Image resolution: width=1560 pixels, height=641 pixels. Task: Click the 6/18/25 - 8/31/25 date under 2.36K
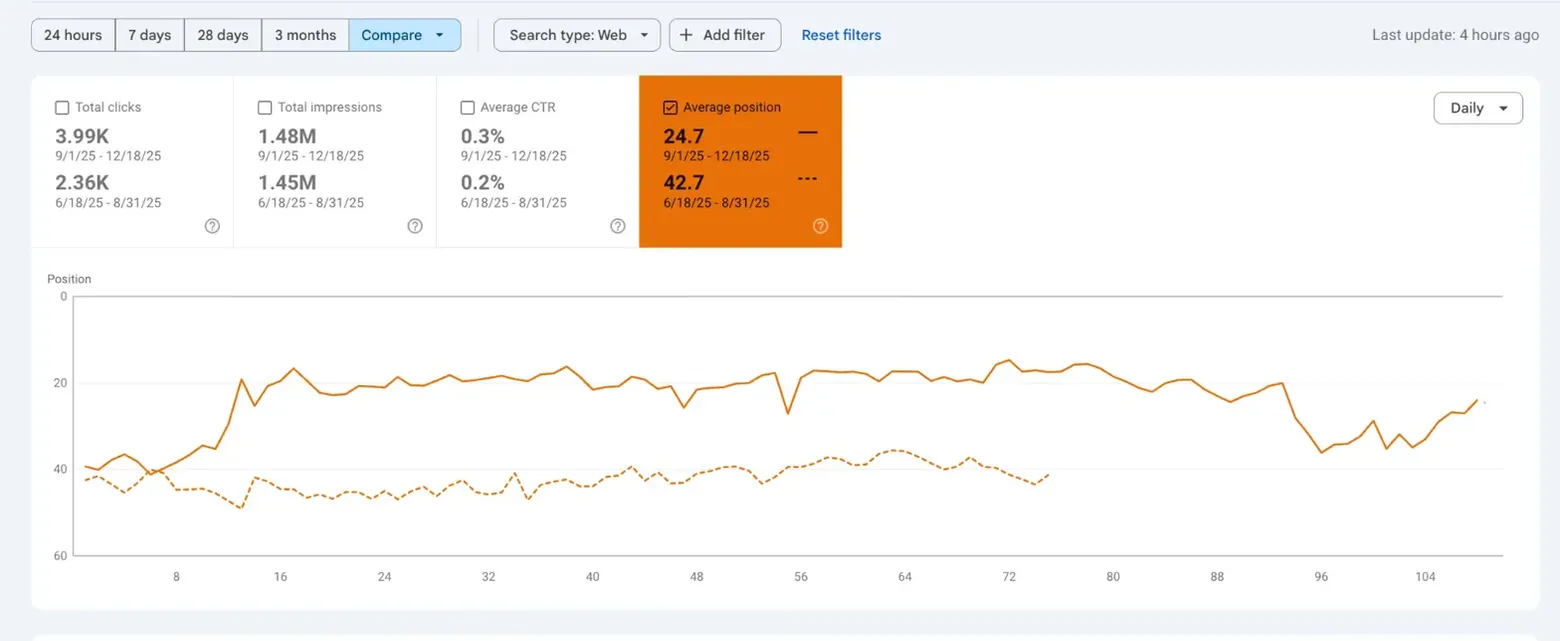tap(108, 203)
